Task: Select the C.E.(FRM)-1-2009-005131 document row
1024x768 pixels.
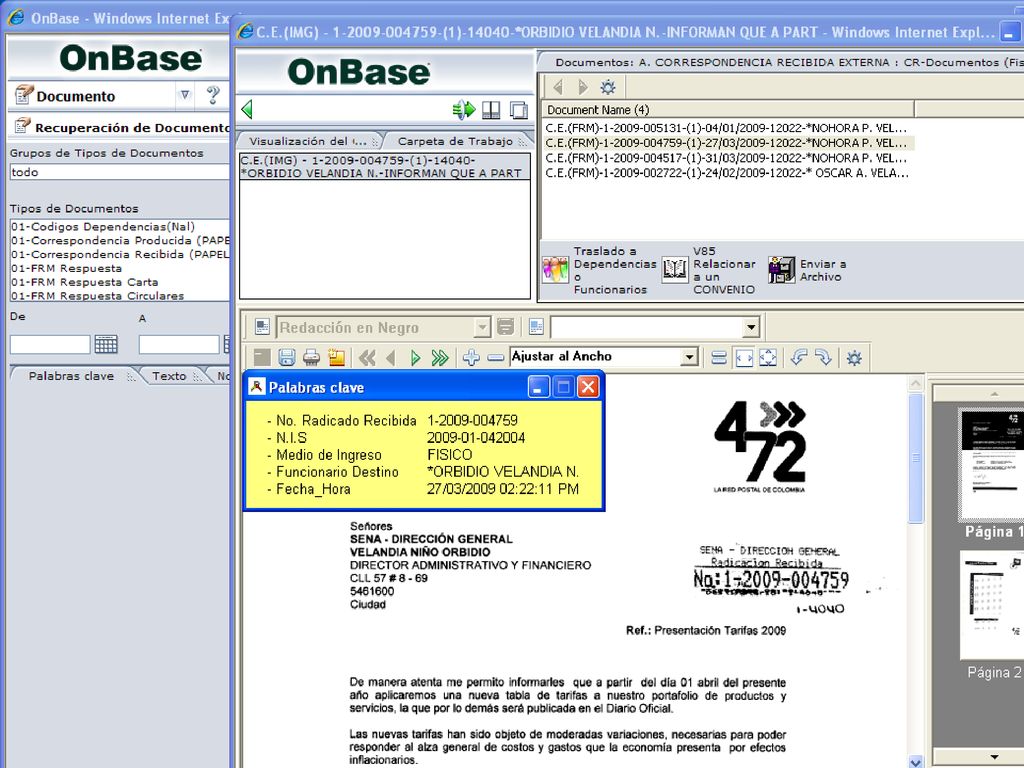Action: [x=726, y=128]
